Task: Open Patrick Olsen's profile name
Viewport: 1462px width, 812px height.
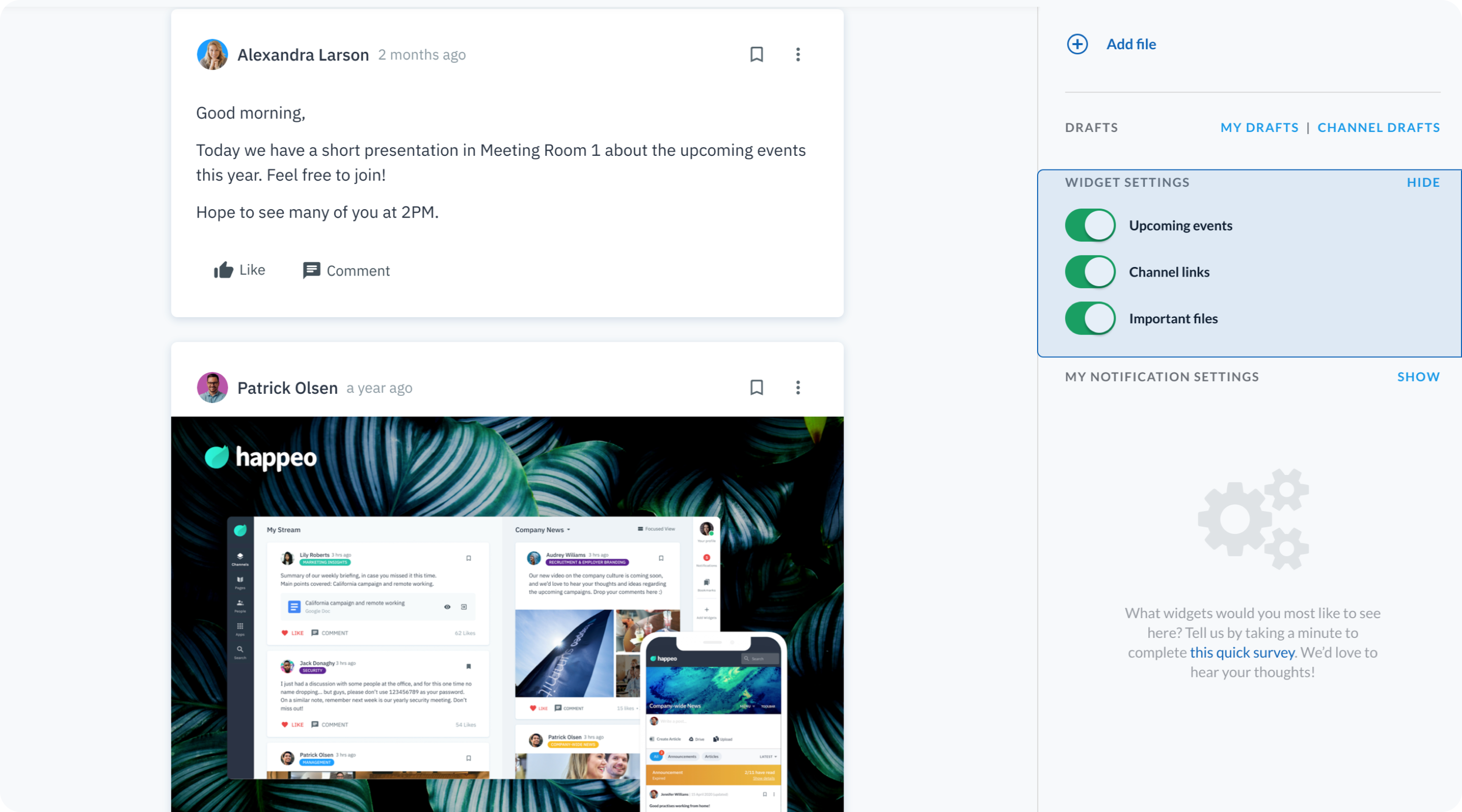Action: [x=287, y=388]
